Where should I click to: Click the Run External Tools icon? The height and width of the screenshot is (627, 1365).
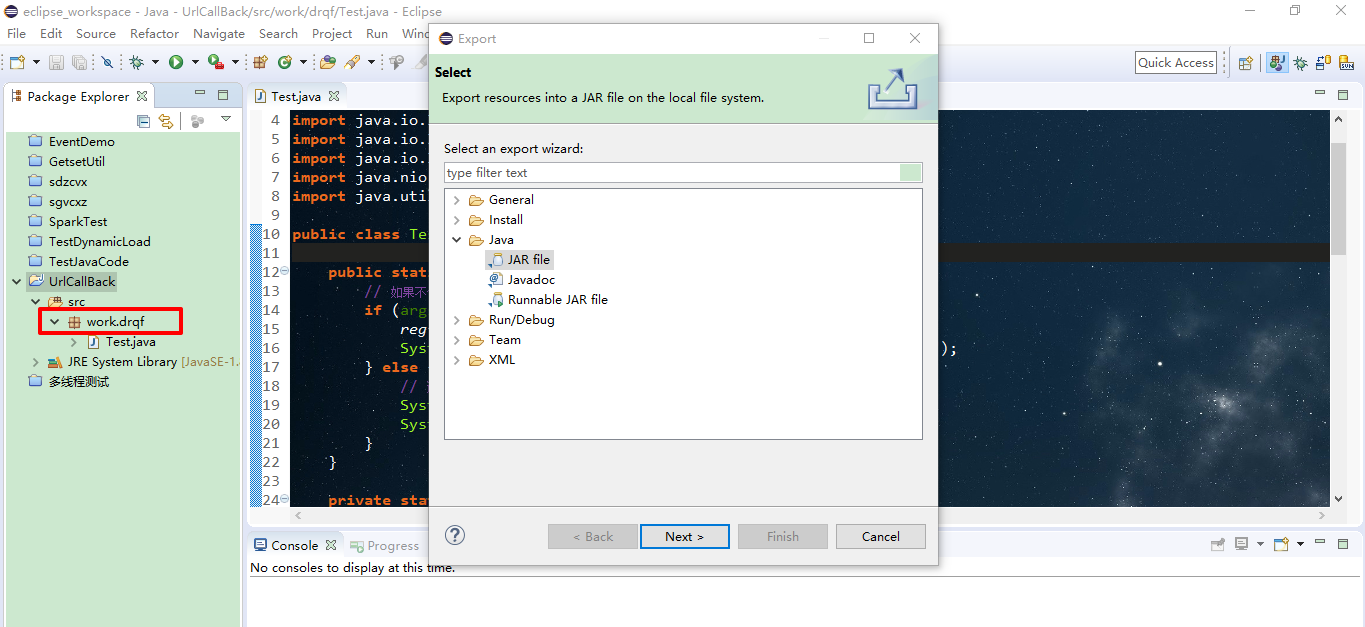pos(215,62)
